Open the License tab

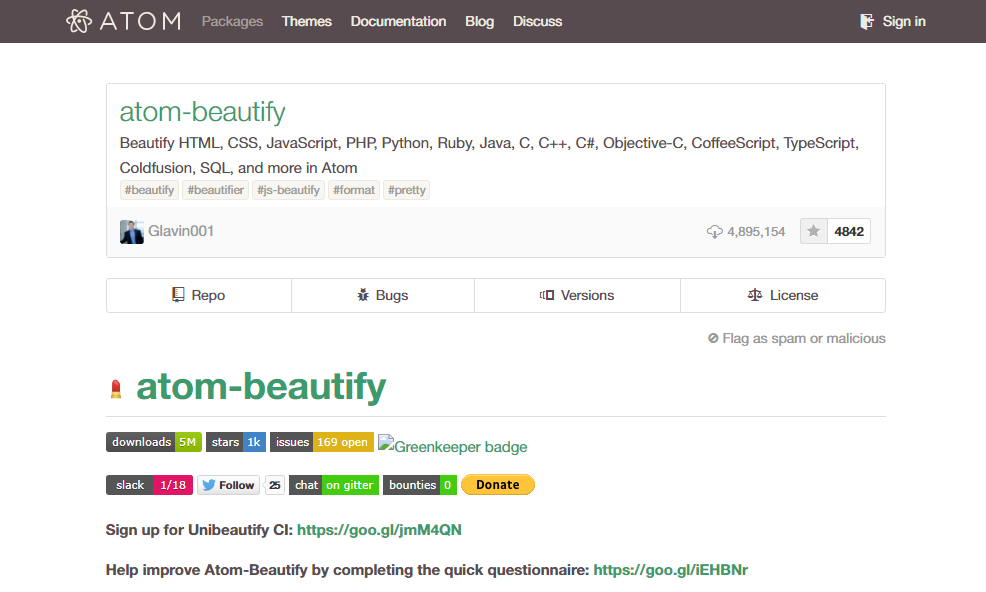[x=783, y=295]
